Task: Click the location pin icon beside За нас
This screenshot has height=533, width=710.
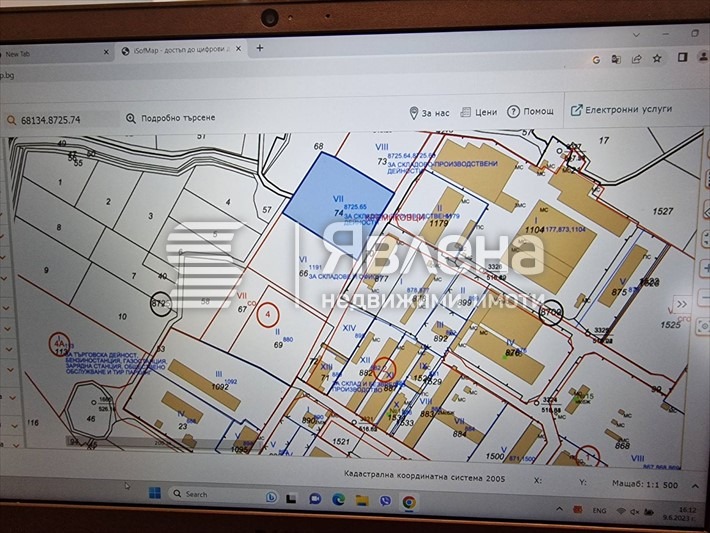Action: [x=413, y=113]
